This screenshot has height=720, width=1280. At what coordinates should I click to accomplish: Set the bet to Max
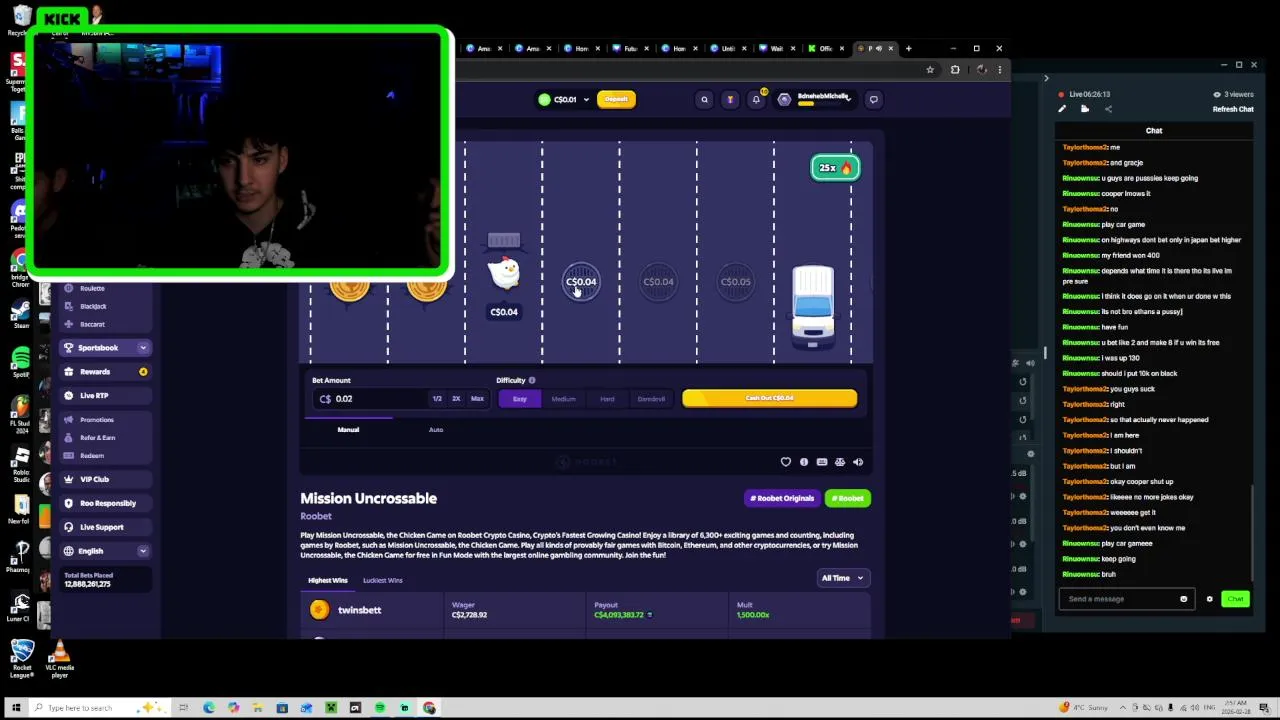click(477, 399)
